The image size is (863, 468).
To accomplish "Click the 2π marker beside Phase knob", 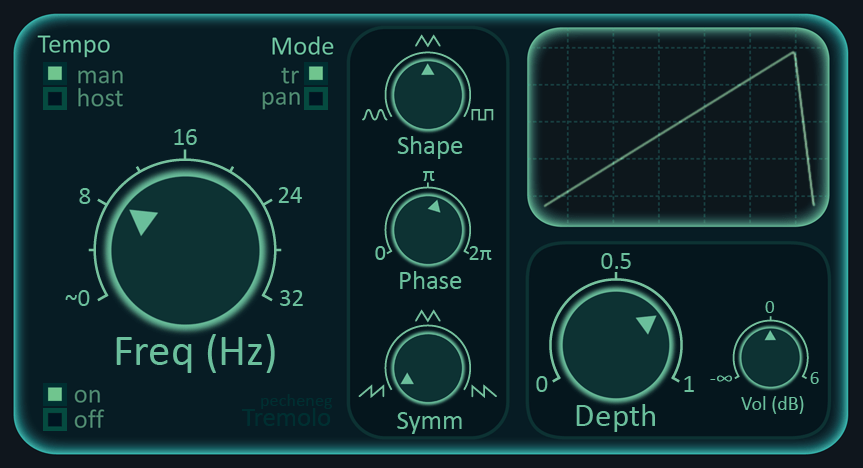I will click(x=481, y=253).
